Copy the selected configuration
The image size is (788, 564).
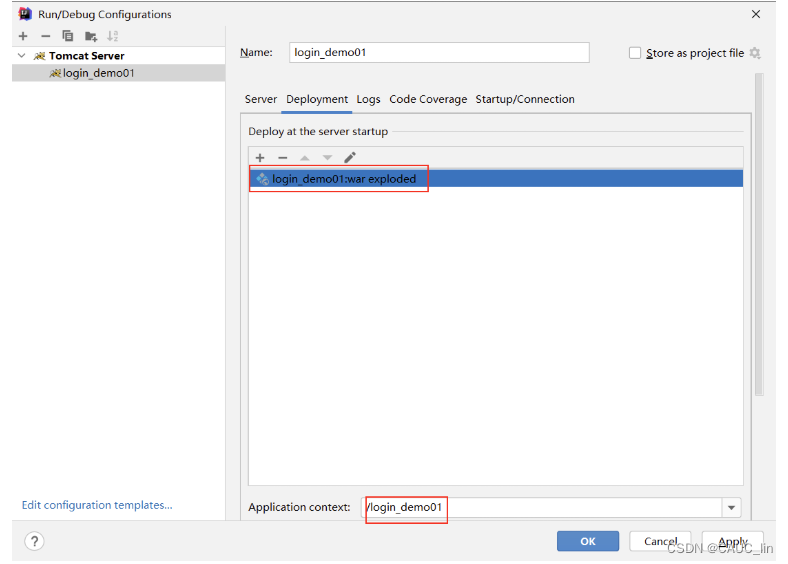pos(67,36)
